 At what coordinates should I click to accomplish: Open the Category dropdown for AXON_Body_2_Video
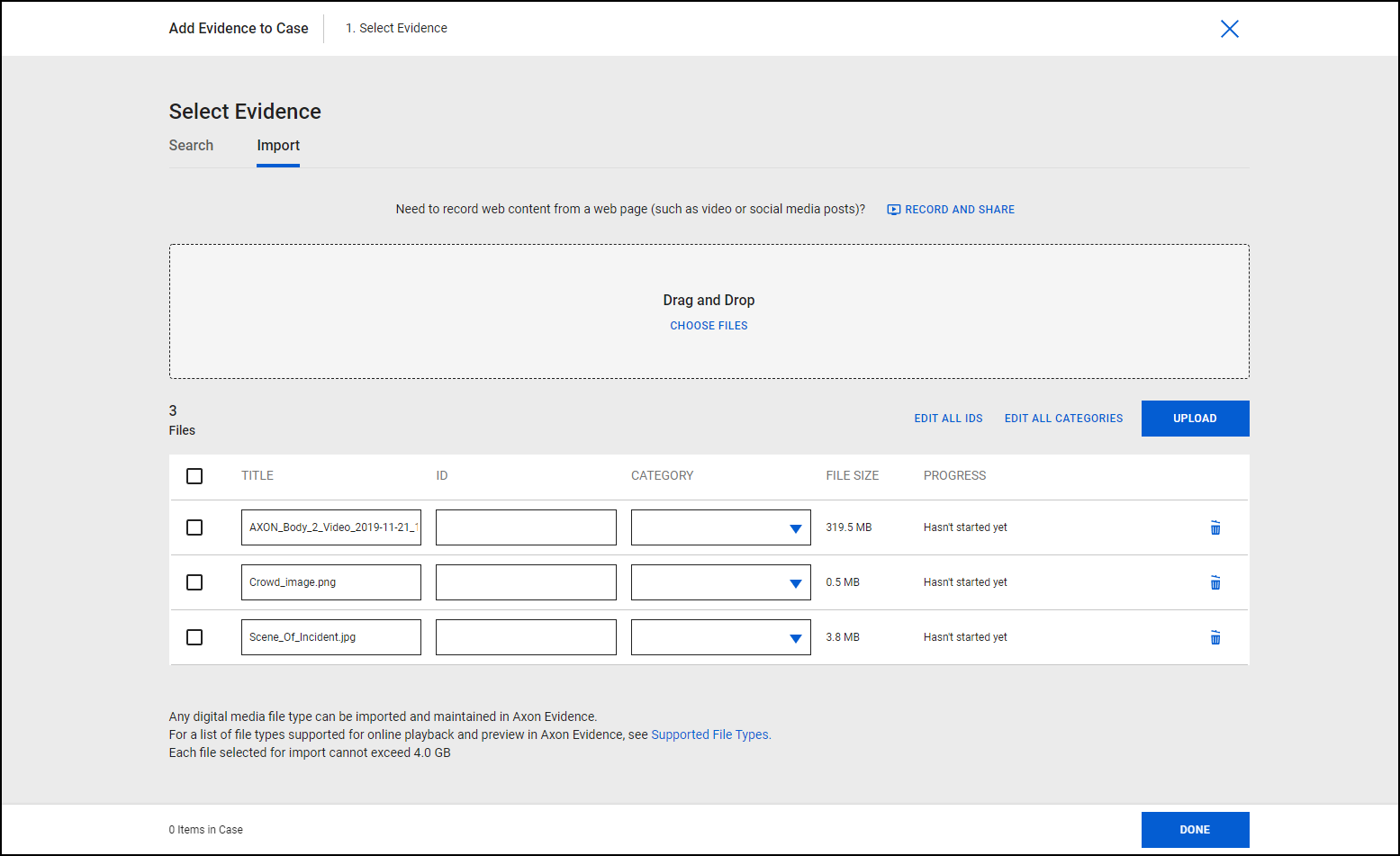795,527
